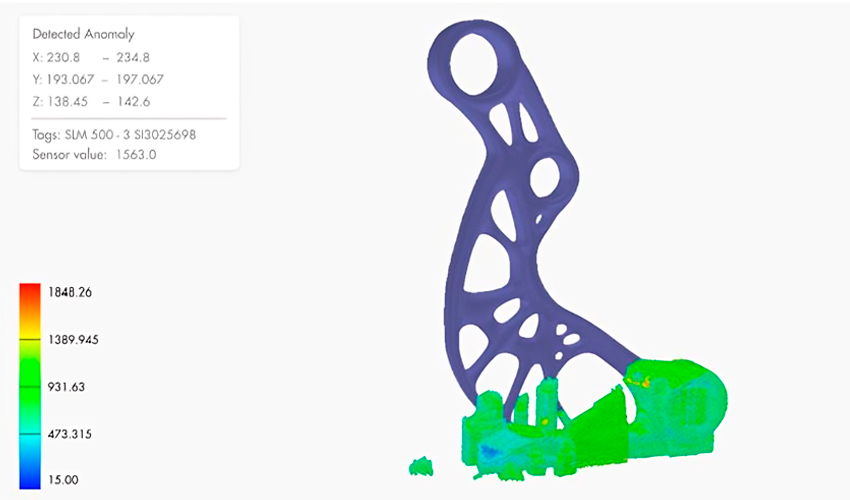Click the legend value 931.63

coord(66,387)
